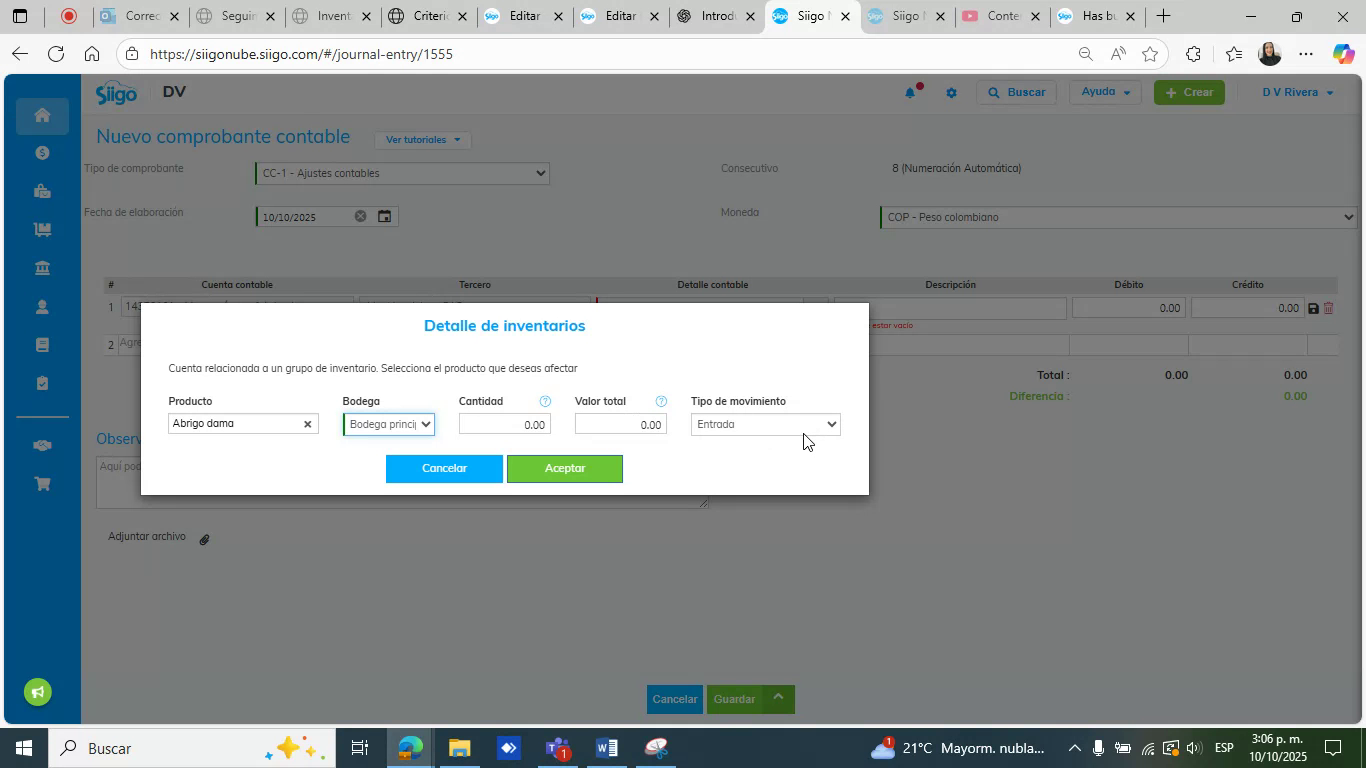Click the Valor total input field
This screenshot has height=768, width=1366.
tap(621, 425)
